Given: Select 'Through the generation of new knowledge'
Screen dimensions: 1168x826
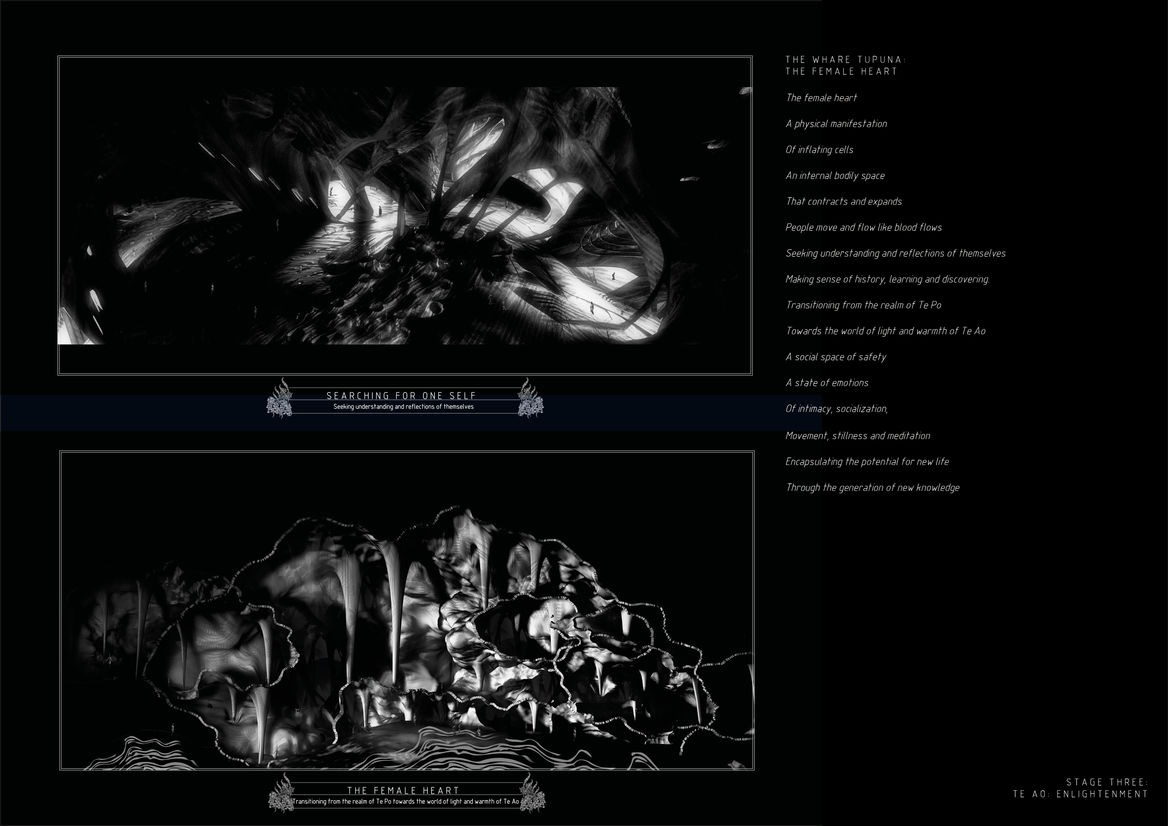Looking at the screenshot, I should click(x=872, y=488).
